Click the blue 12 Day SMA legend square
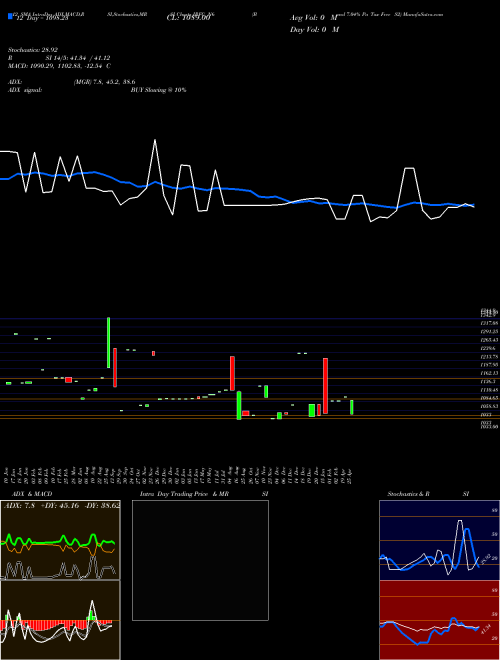The height and width of the screenshot is (660, 500). (10, 17)
